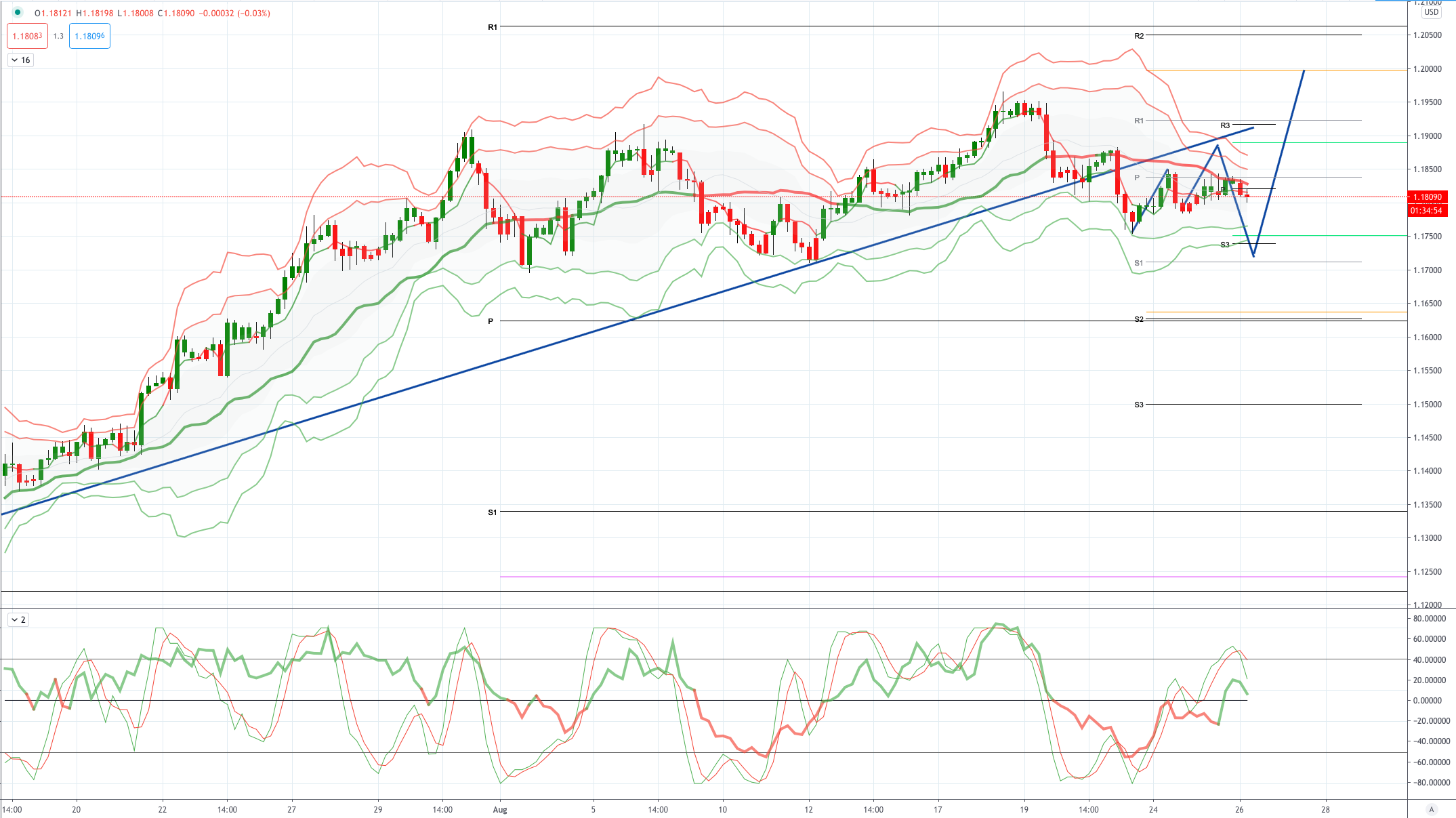Select the R3 pivot level label
This screenshot has width=1456, height=818.
tap(1225, 125)
